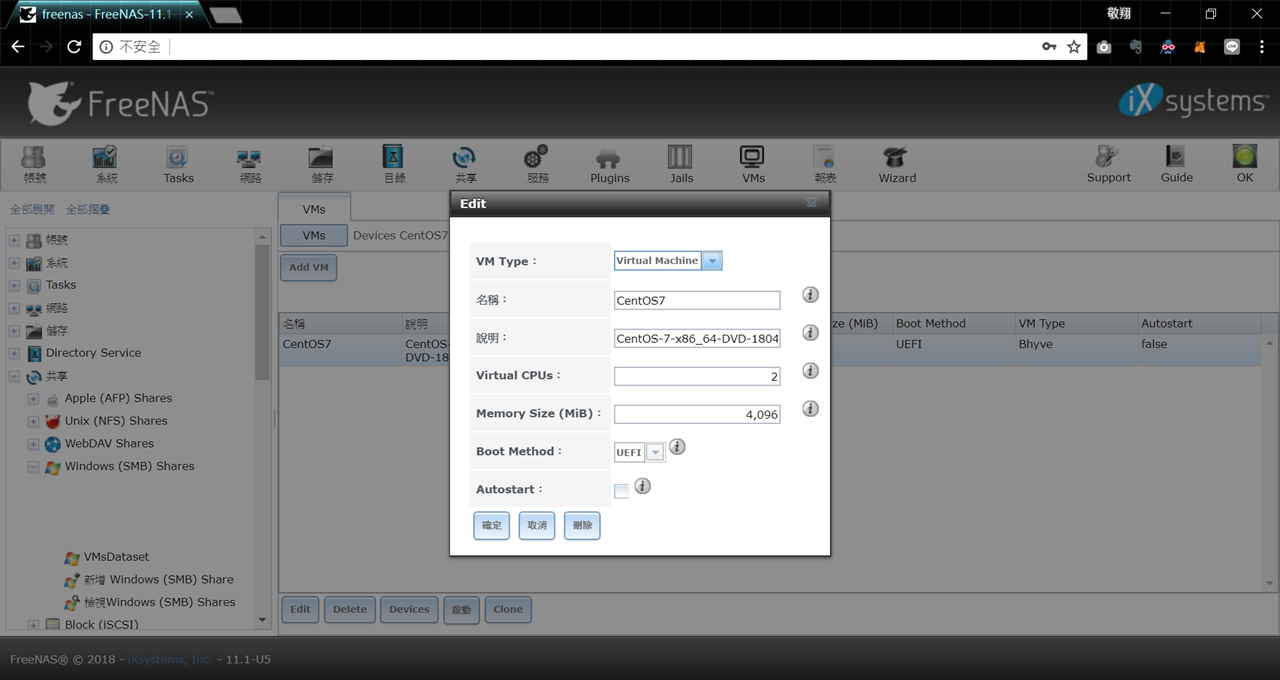Click the saved password key icon
Image resolution: width=1280 pixels, height=680 pixels.
pos(1049,47)
